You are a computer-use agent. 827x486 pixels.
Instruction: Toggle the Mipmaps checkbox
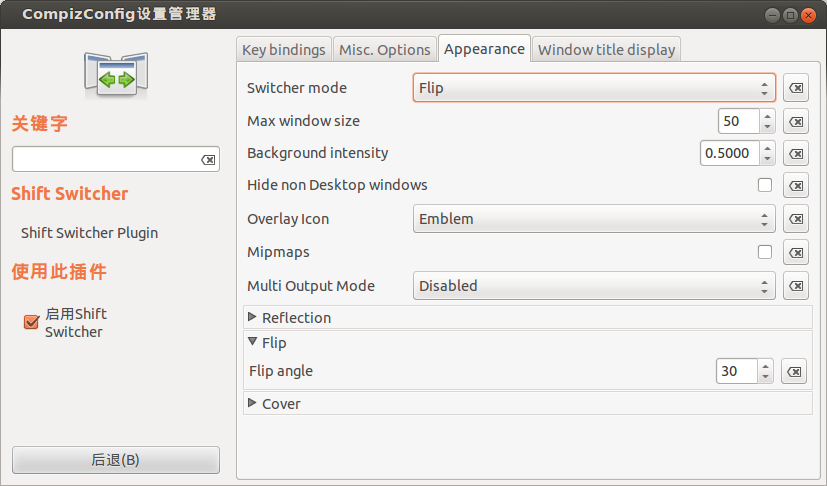(765, 252)
